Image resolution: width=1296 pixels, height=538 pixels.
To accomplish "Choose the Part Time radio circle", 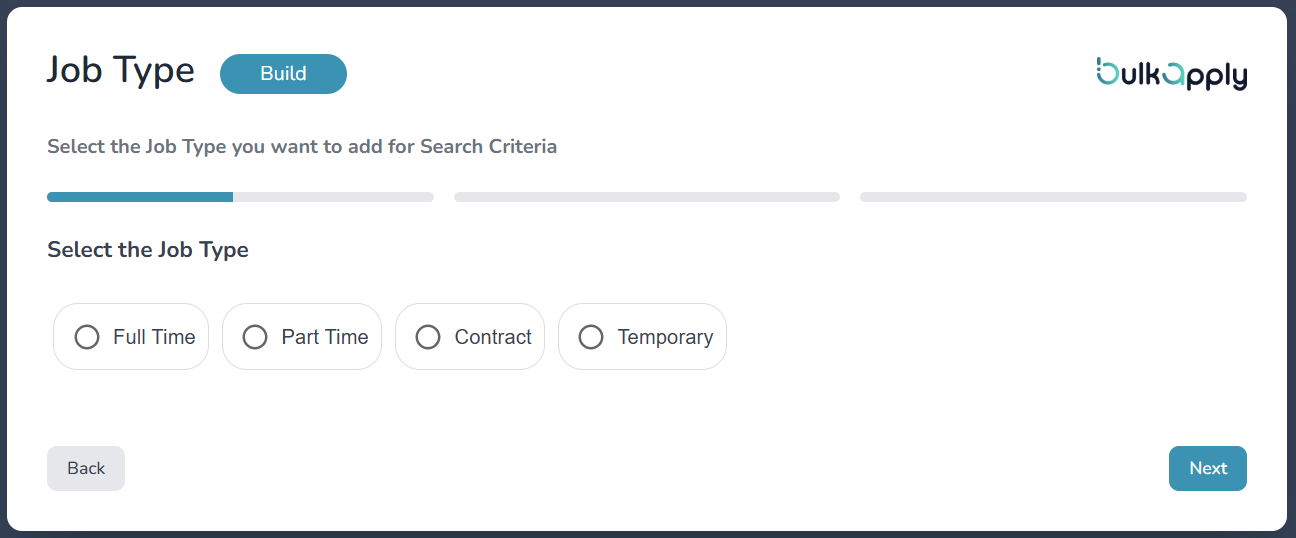I will [255, 337].
